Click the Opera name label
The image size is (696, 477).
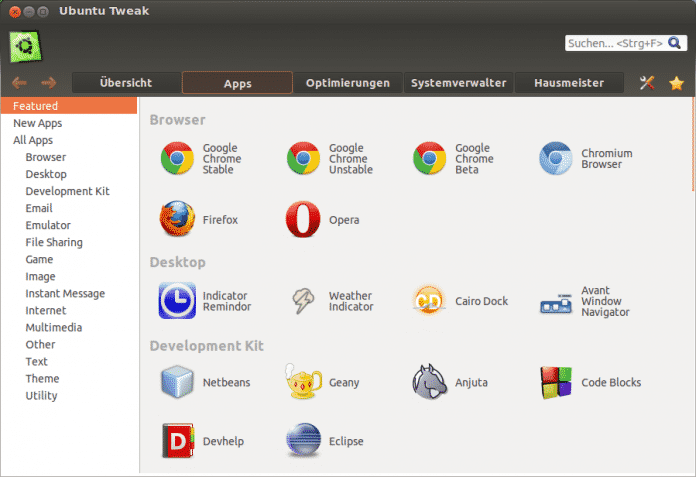344,220
